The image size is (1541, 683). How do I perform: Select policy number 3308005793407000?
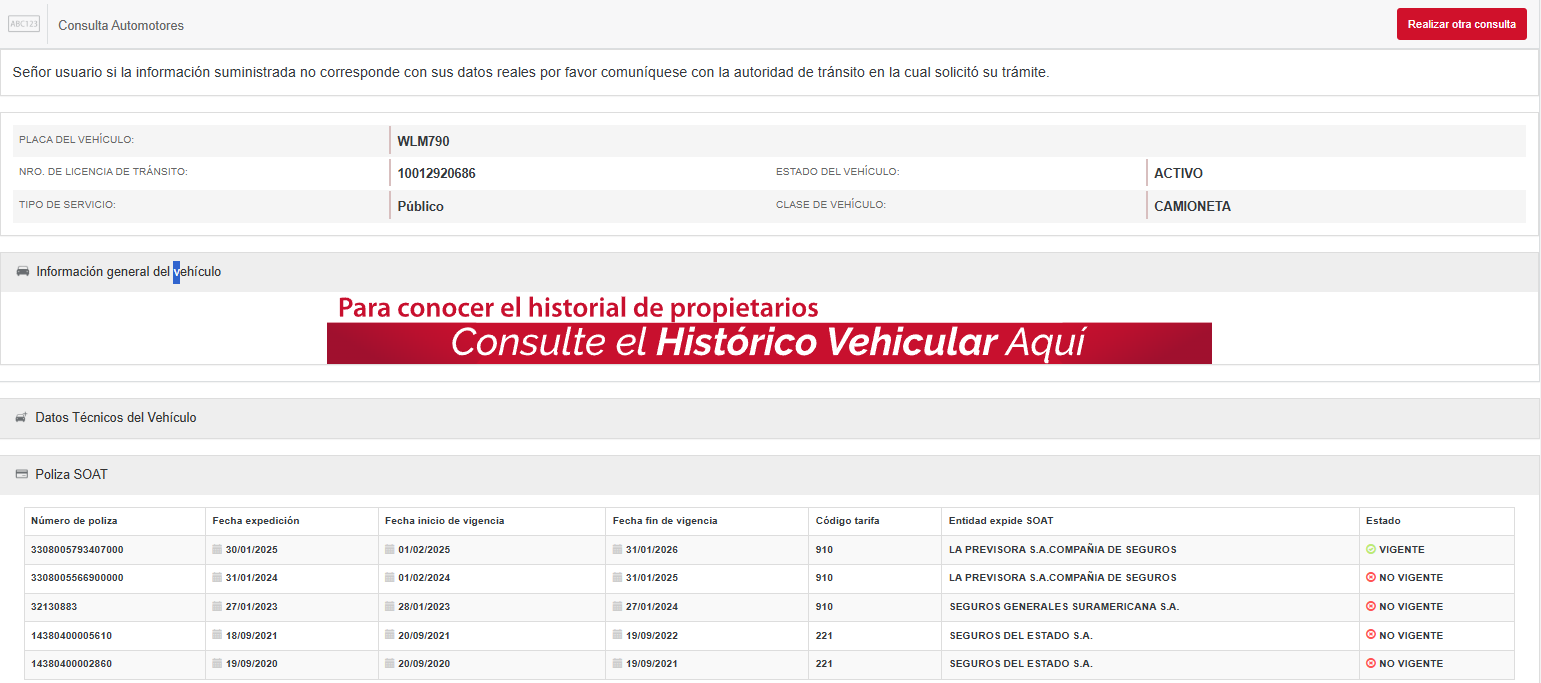tap(77, 550)
